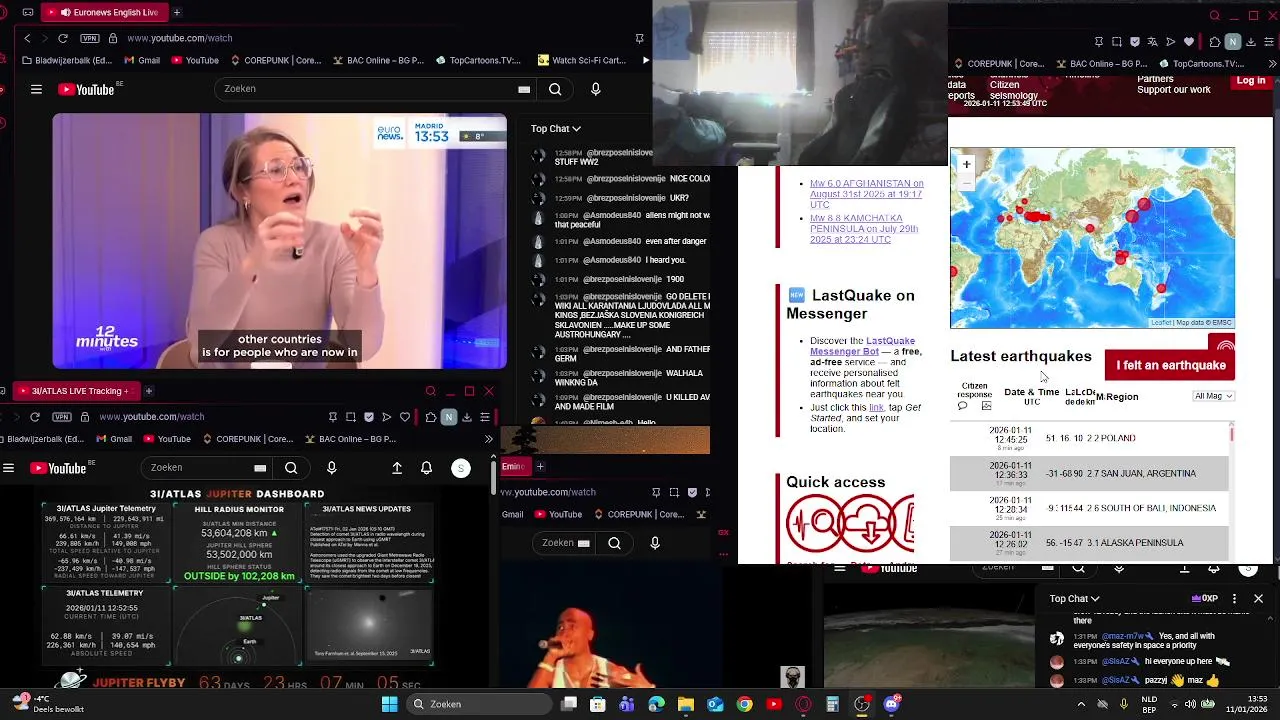
Task: Click the I felt an earthquake button
Action: pyautogui.click(x=1170, y=365)
